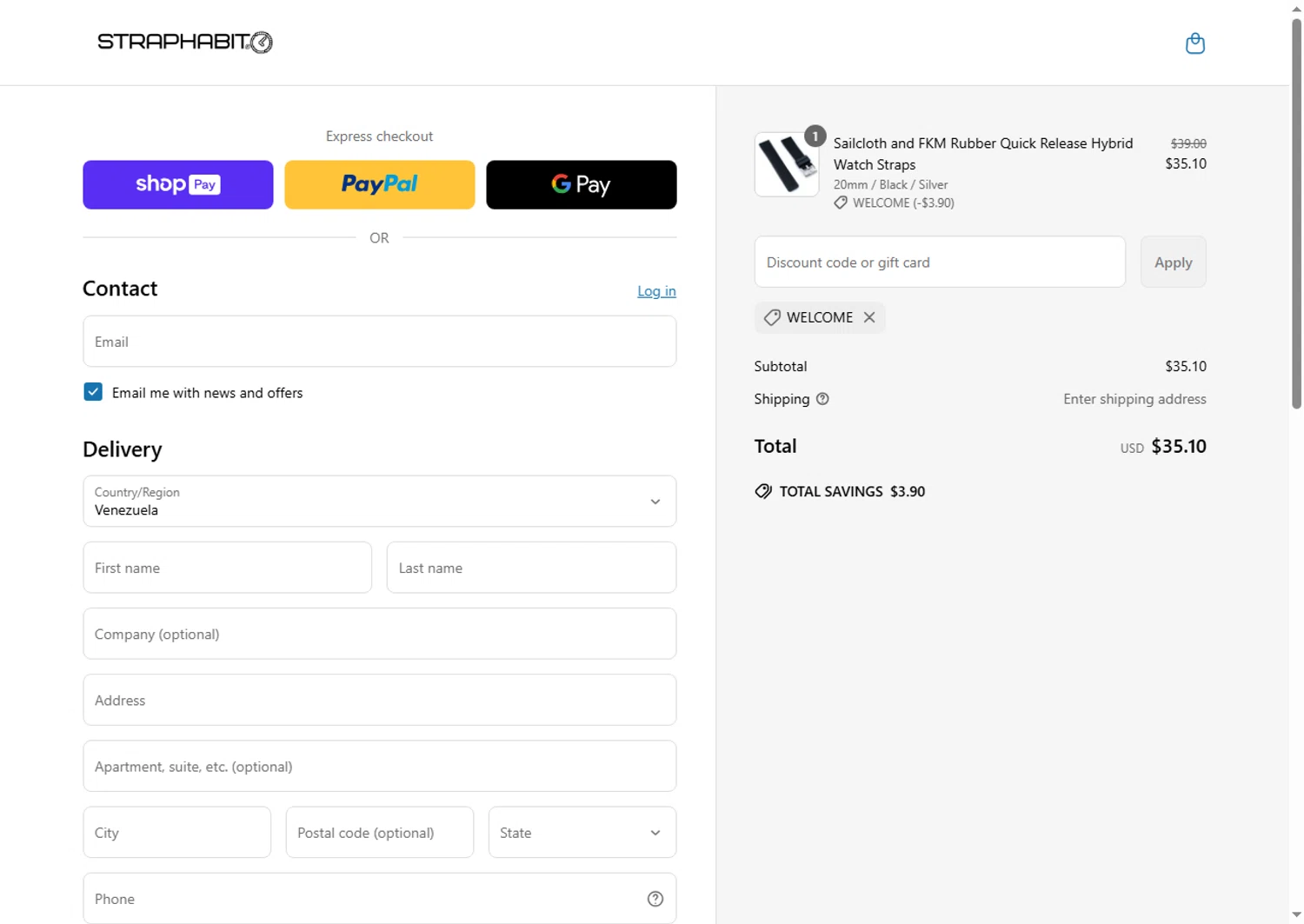Click the scrollbar down arrow
1304x924 pixels.
coord(1296,915)
